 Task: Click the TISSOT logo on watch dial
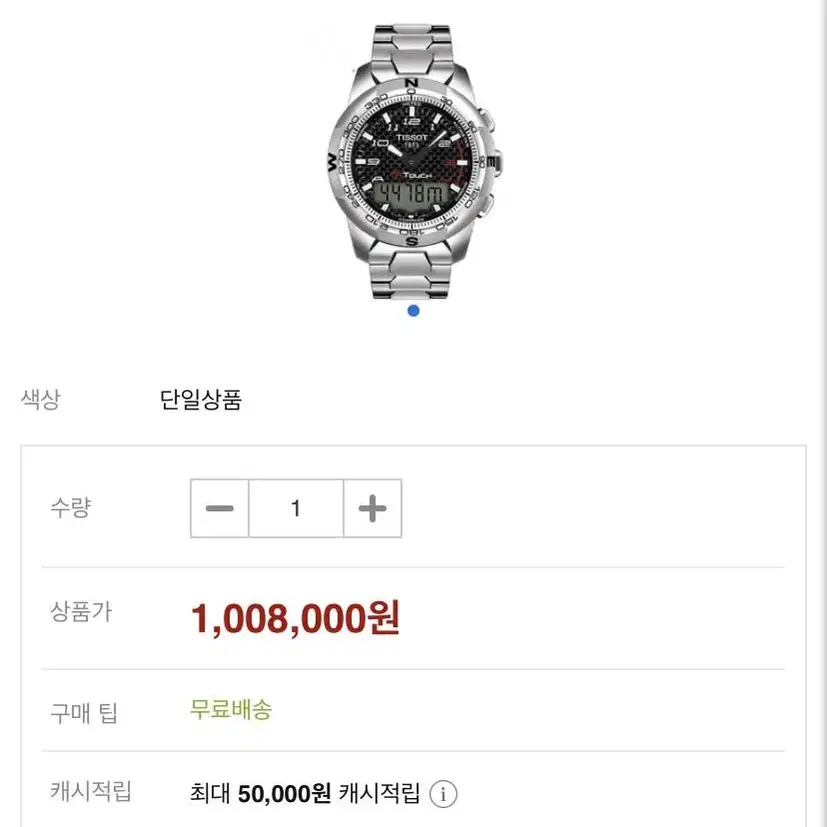(x=412, y=138)
